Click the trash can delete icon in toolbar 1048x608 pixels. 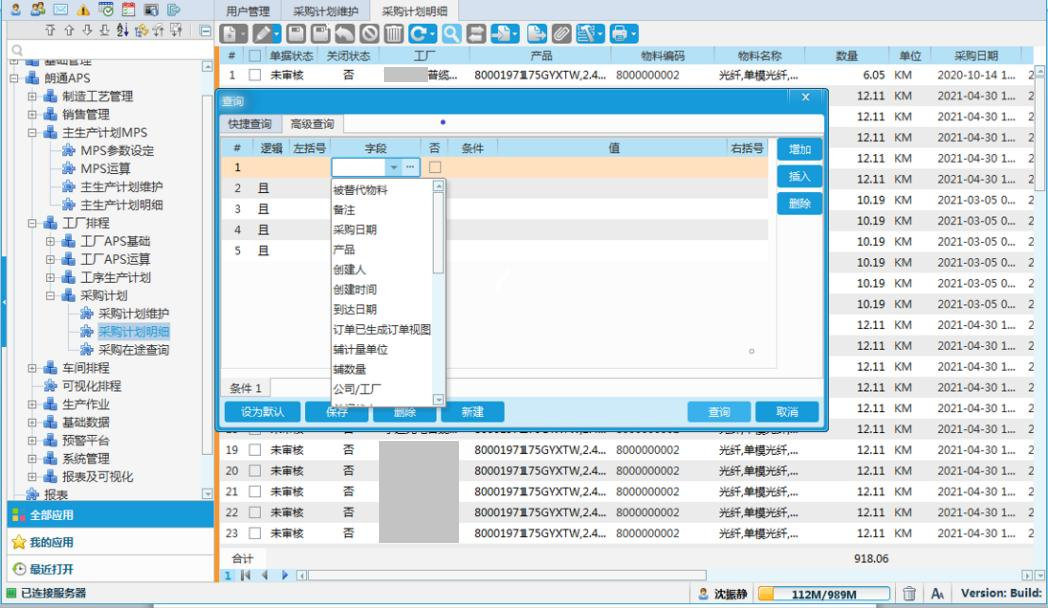click(x=394, y=34)
